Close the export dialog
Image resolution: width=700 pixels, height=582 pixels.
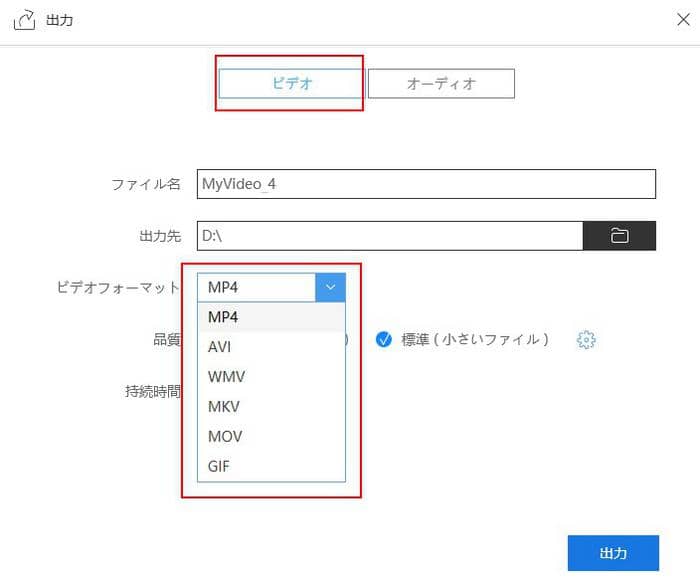[683, 19]
